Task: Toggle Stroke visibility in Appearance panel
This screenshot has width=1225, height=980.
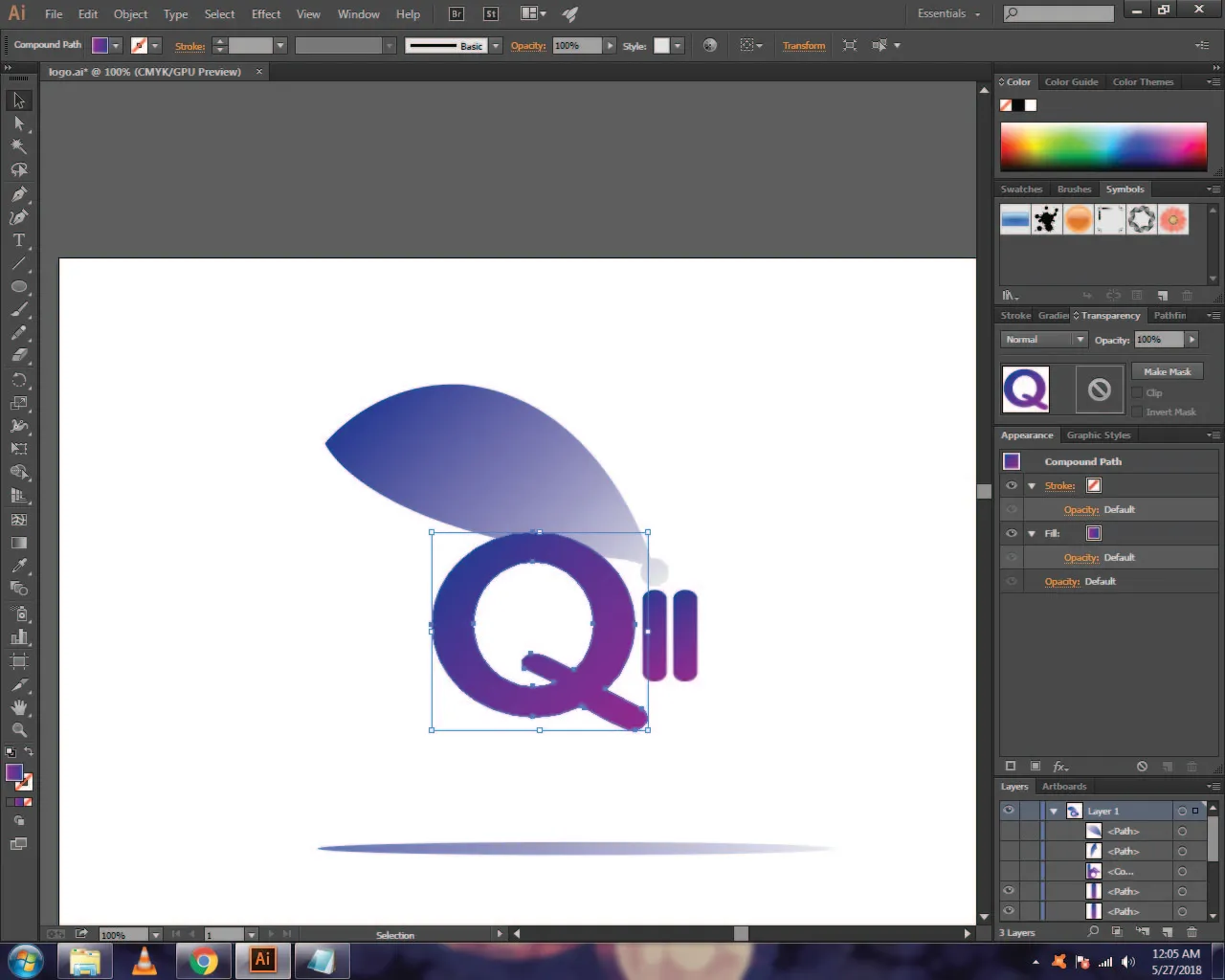Action: tap(1012, 485)
